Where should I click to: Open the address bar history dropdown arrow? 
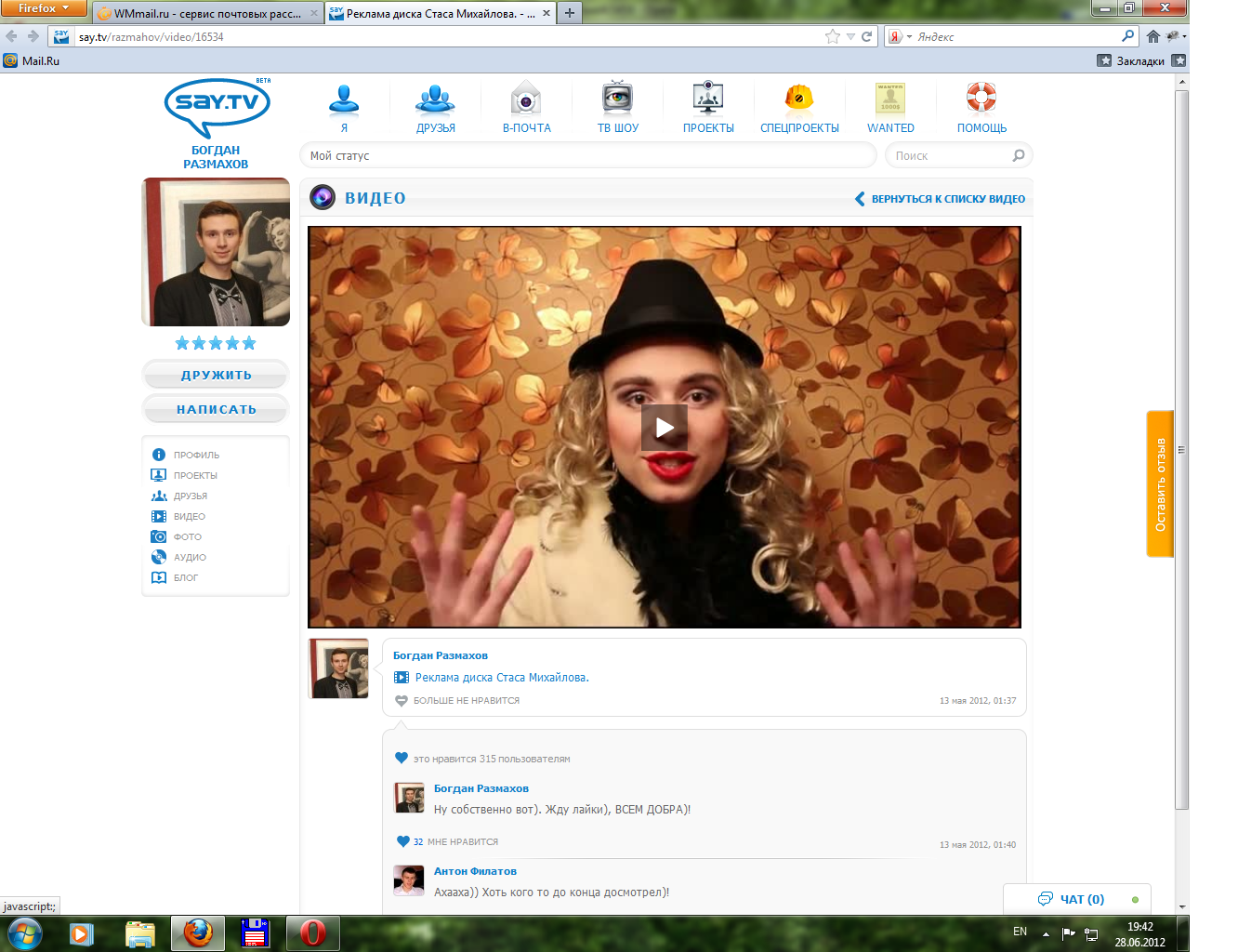coord(850,36)
